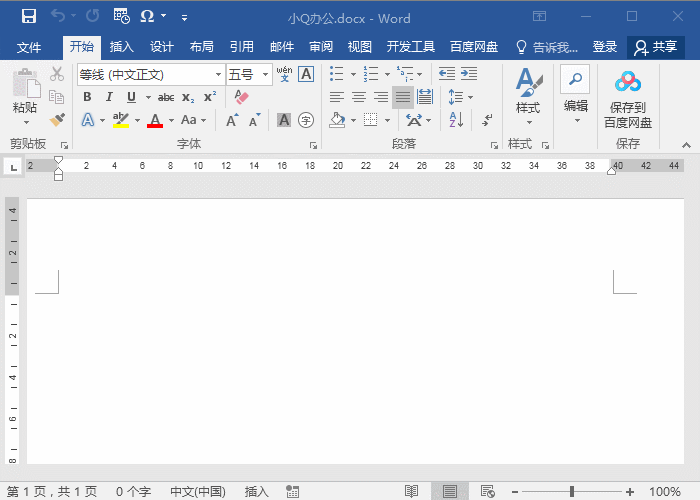This screenshot has width=700, height=500.
Task: Click the 共享 Share button
Action: [x=656, y=47]
